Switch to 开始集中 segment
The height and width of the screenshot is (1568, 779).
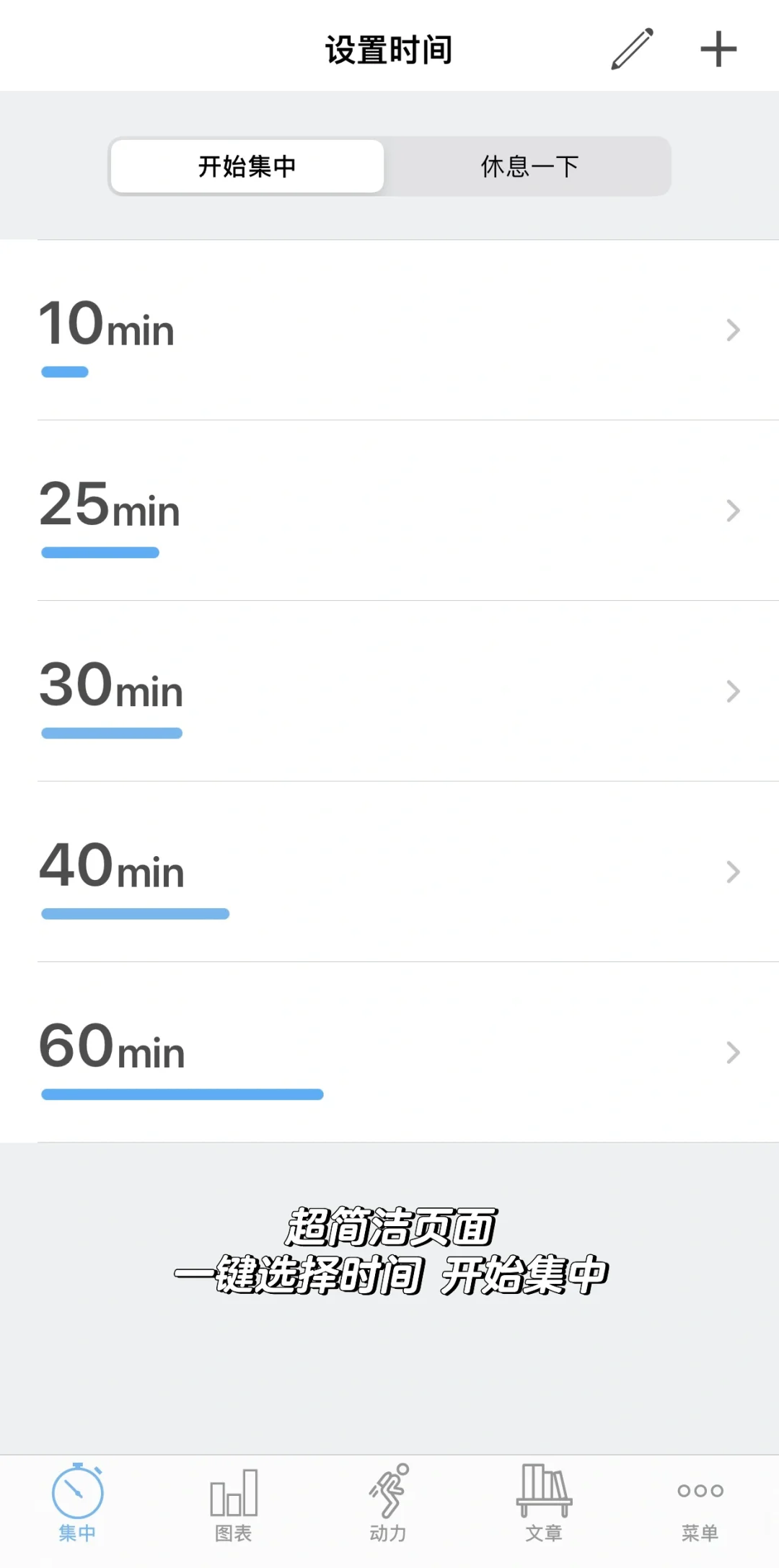coord(247,167)
